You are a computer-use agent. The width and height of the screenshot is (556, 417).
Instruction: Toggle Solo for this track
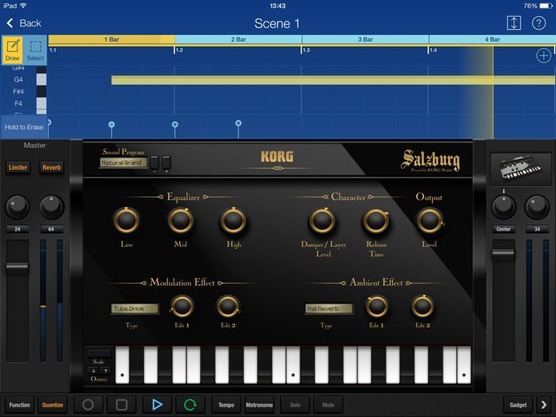pos(295,405)
